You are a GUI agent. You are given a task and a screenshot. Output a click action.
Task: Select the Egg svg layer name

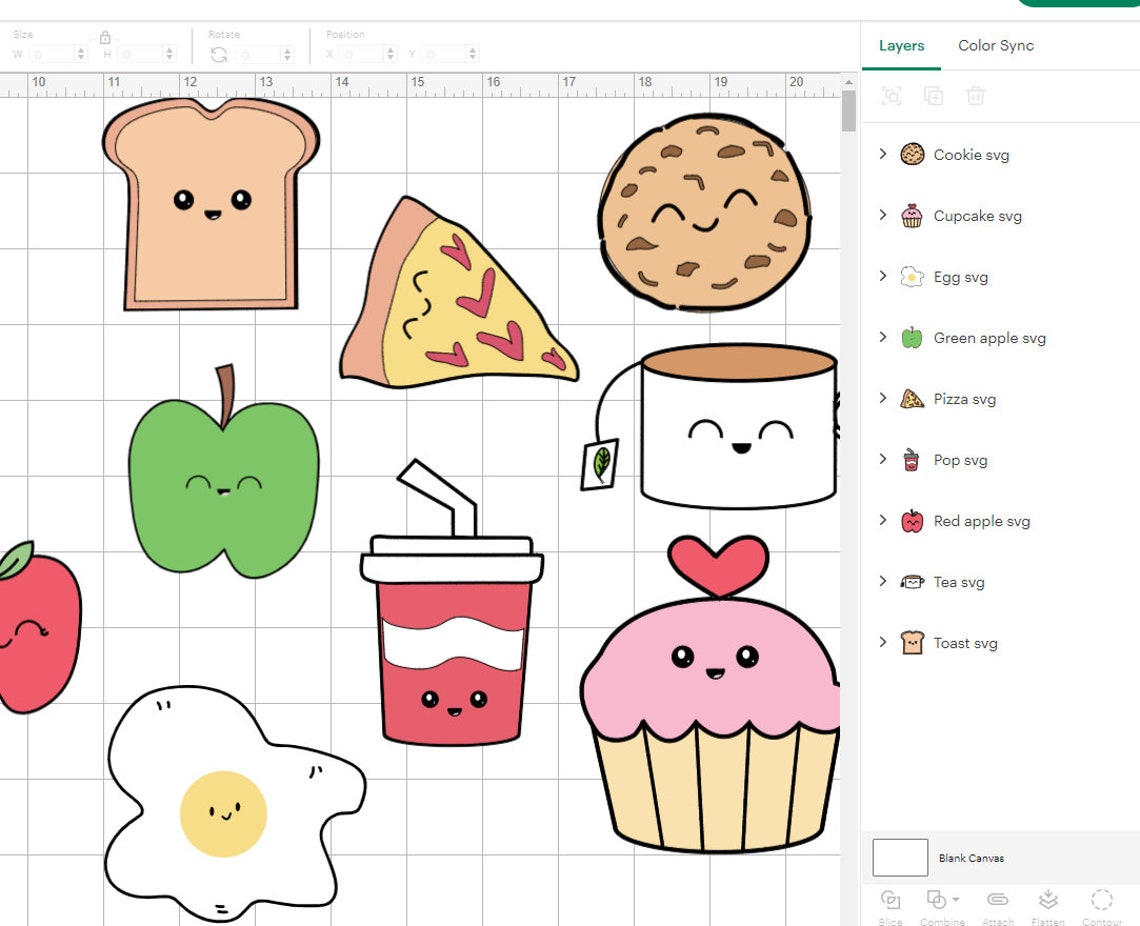click(x=960, y=277)
